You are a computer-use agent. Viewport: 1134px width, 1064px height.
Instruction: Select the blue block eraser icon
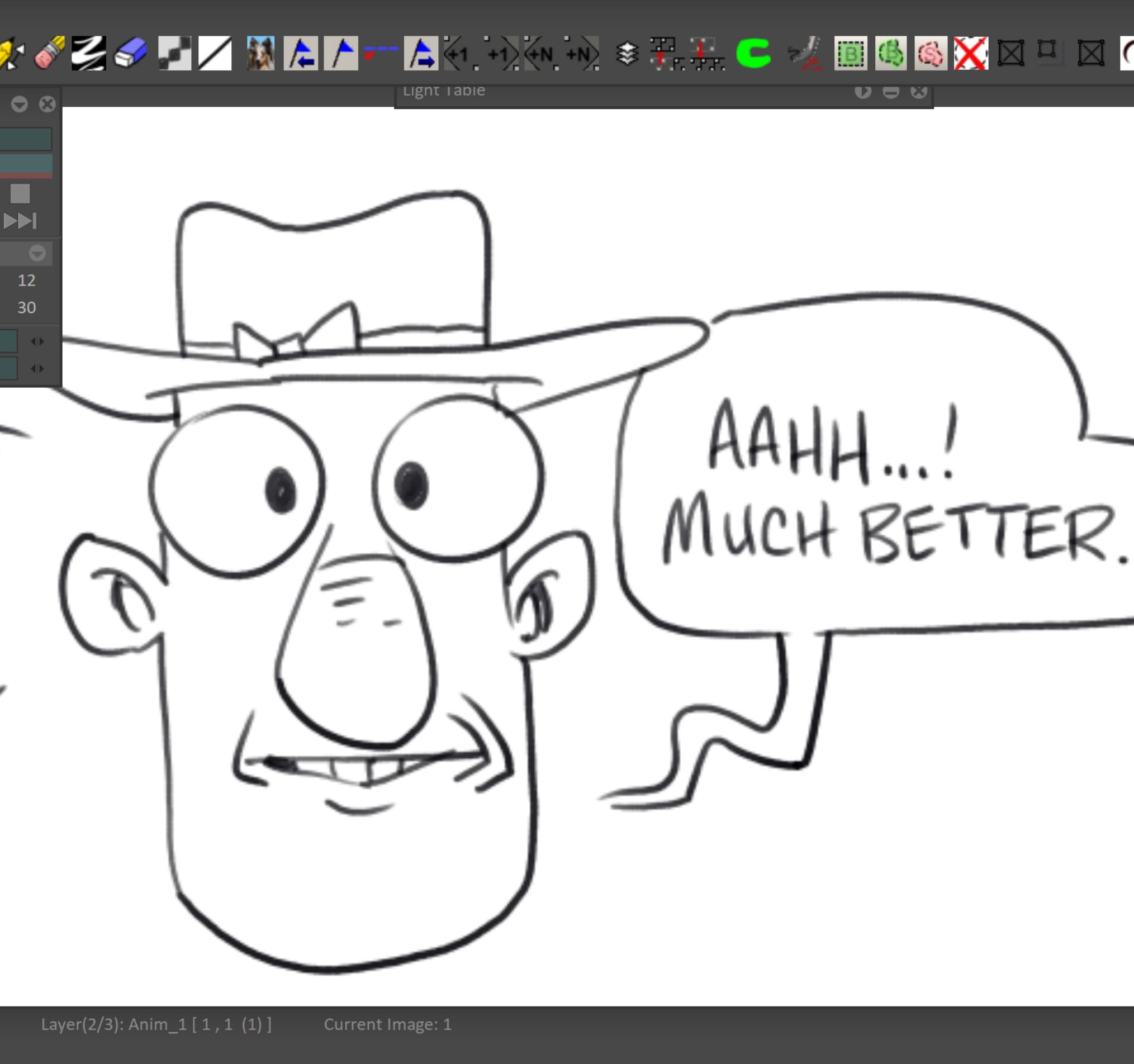click(x=131, y=54)
